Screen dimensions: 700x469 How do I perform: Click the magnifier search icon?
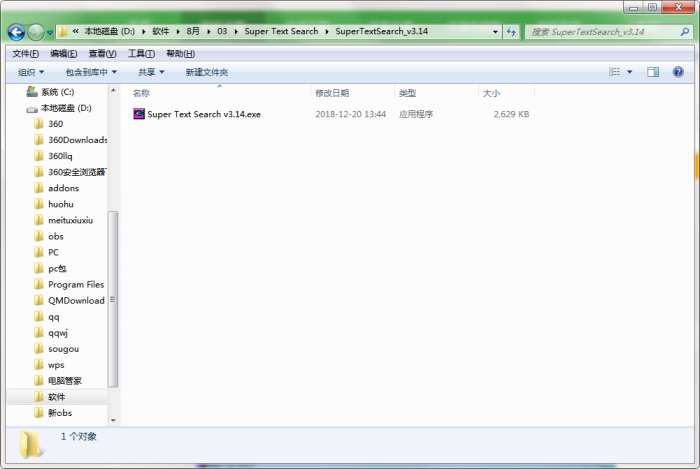coord(684,32)
